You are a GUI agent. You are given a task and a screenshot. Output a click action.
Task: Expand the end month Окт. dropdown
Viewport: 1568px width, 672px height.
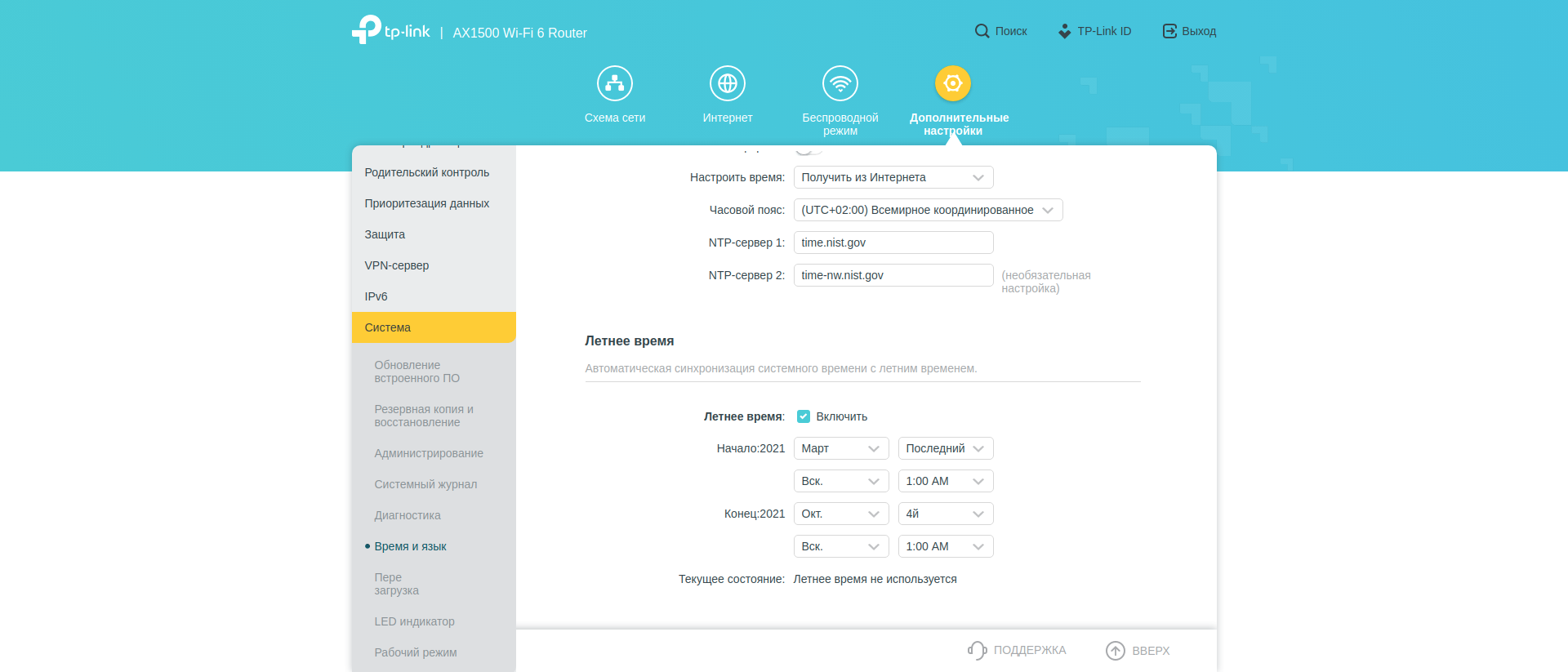tap(840, 514)
